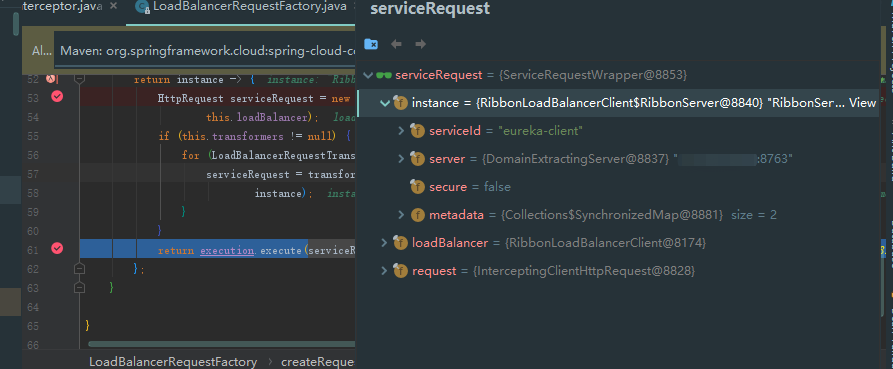Collapse the serviceRequest root node
Viewport: 893px width, 369px height.
point(368,75)
